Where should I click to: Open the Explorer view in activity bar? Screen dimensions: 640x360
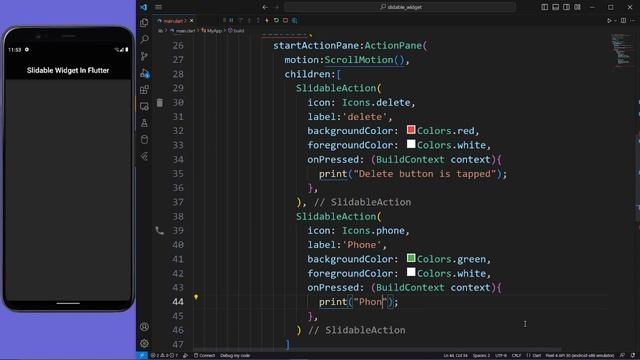(144, 23)
